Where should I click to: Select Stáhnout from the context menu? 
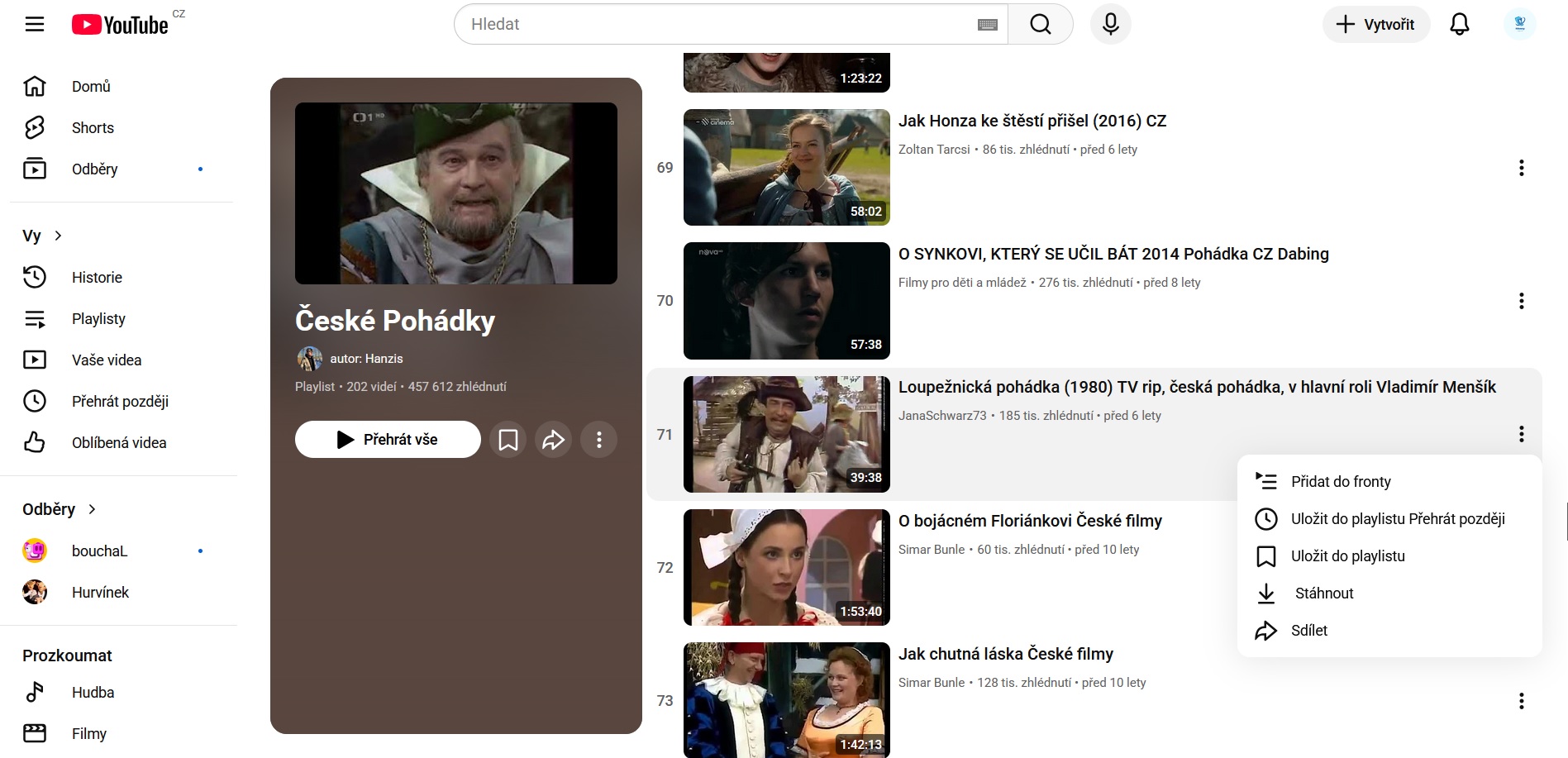pyautogui.click(x=1323, y=593)
